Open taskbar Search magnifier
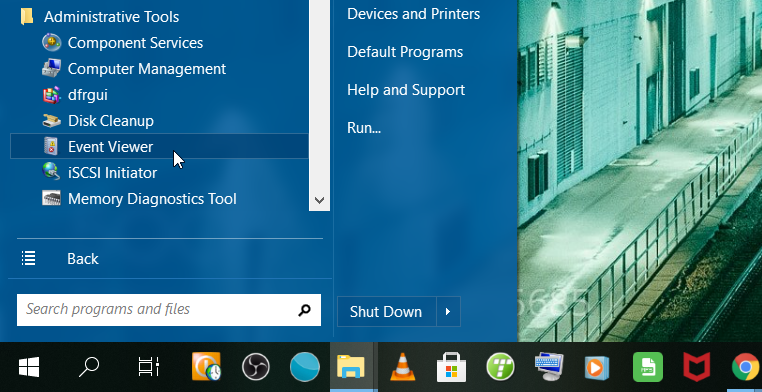 [89, 367]
